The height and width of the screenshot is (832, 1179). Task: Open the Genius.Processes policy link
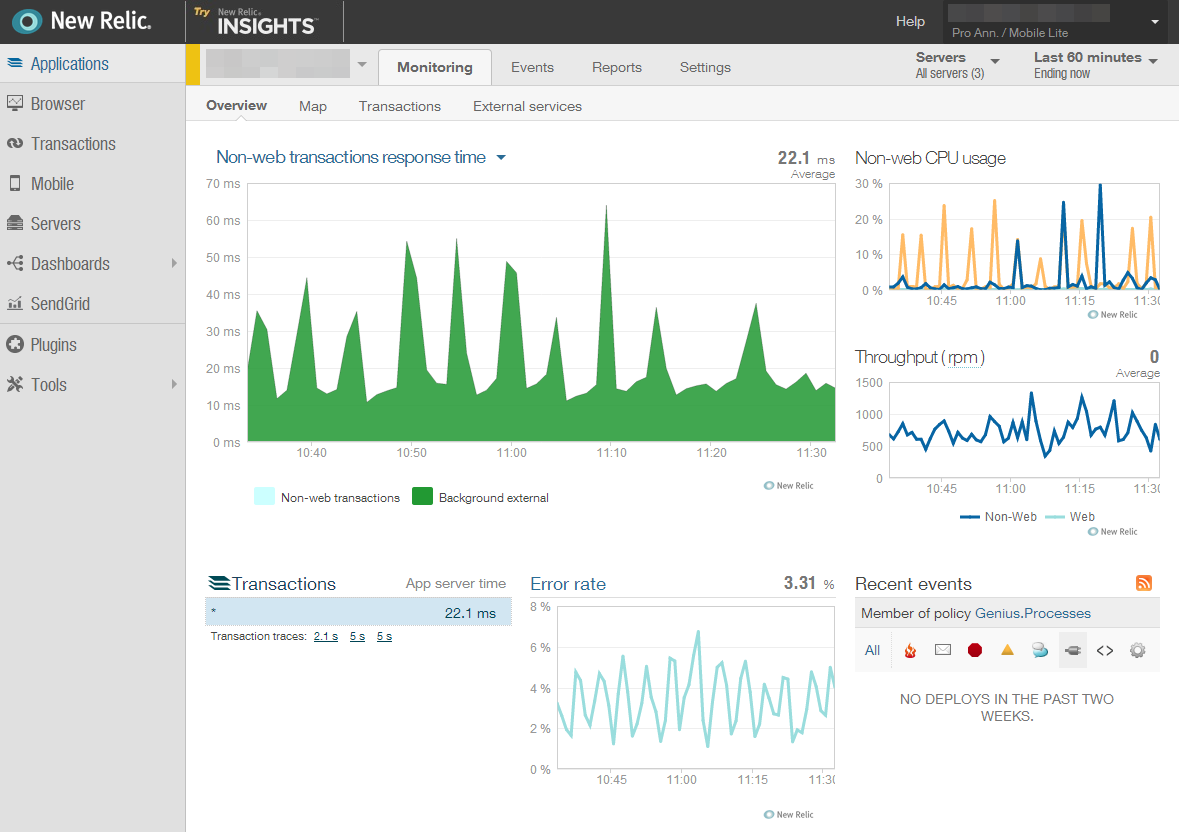[1032, 613]
